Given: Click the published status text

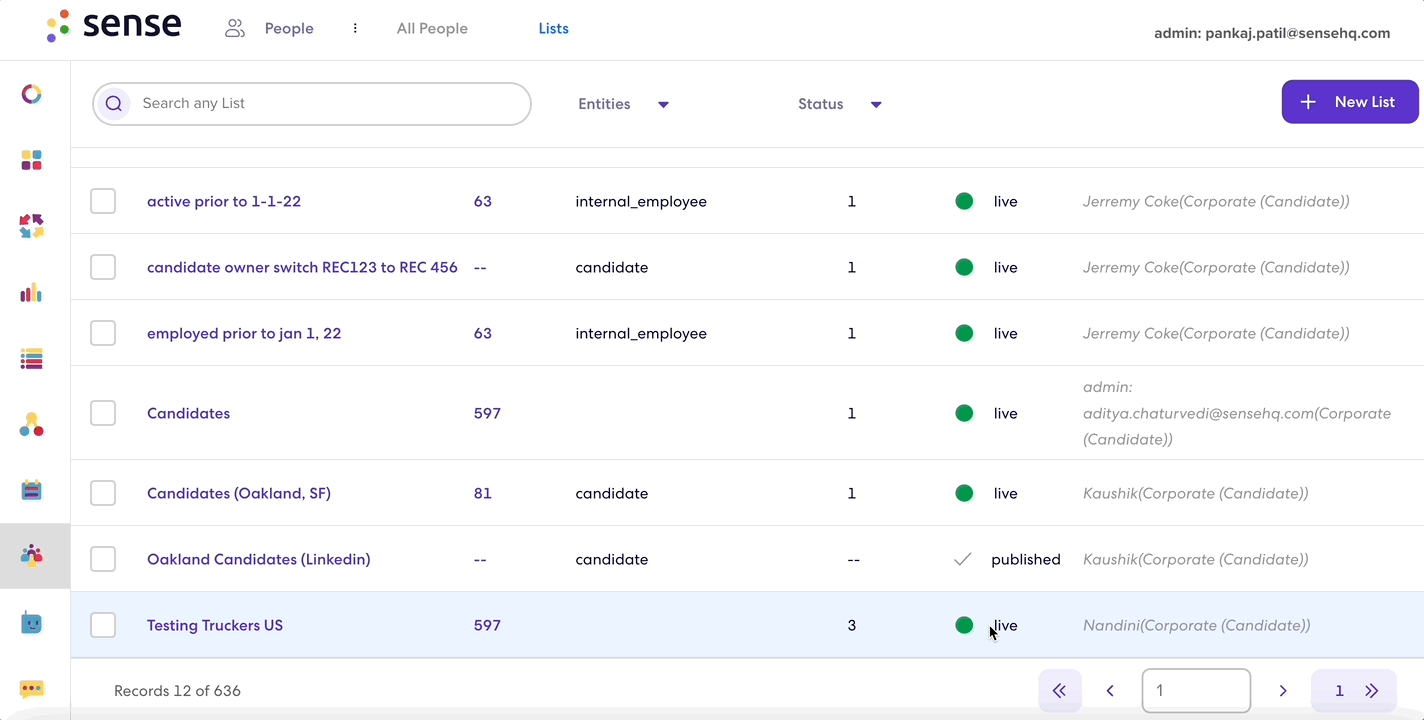Looking at the screenshot, I should 1026,559.
